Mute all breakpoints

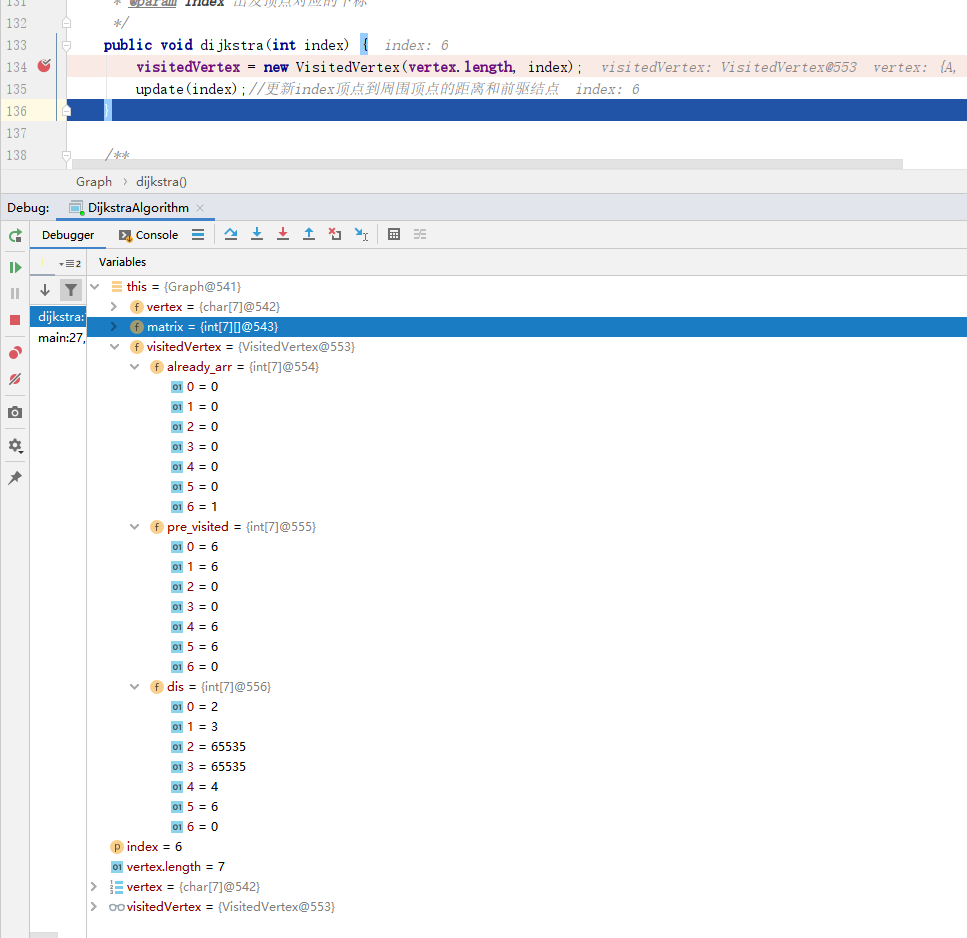15,379
